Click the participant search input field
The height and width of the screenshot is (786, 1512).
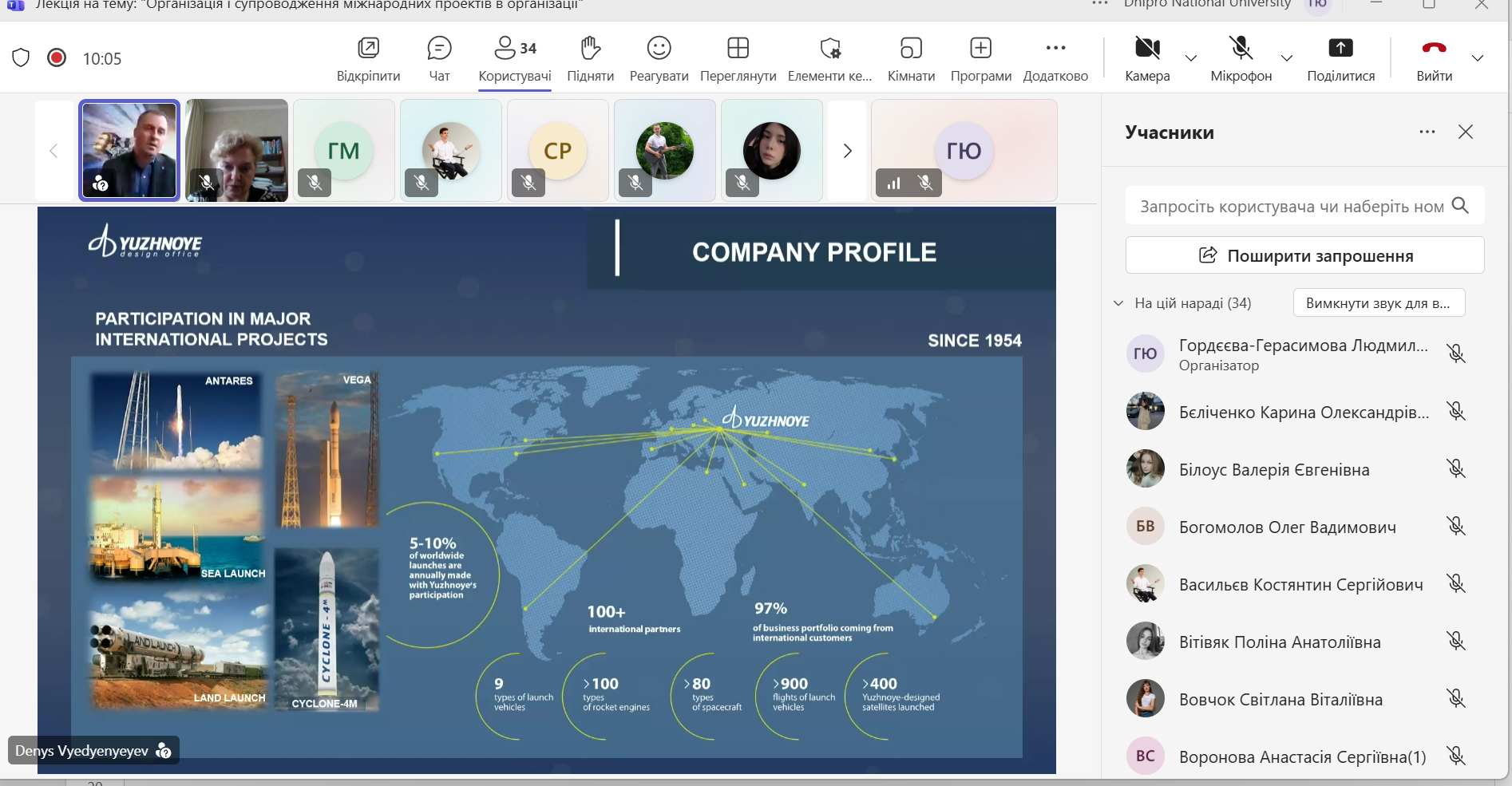pyautogui.click(x=1291, y=207)
